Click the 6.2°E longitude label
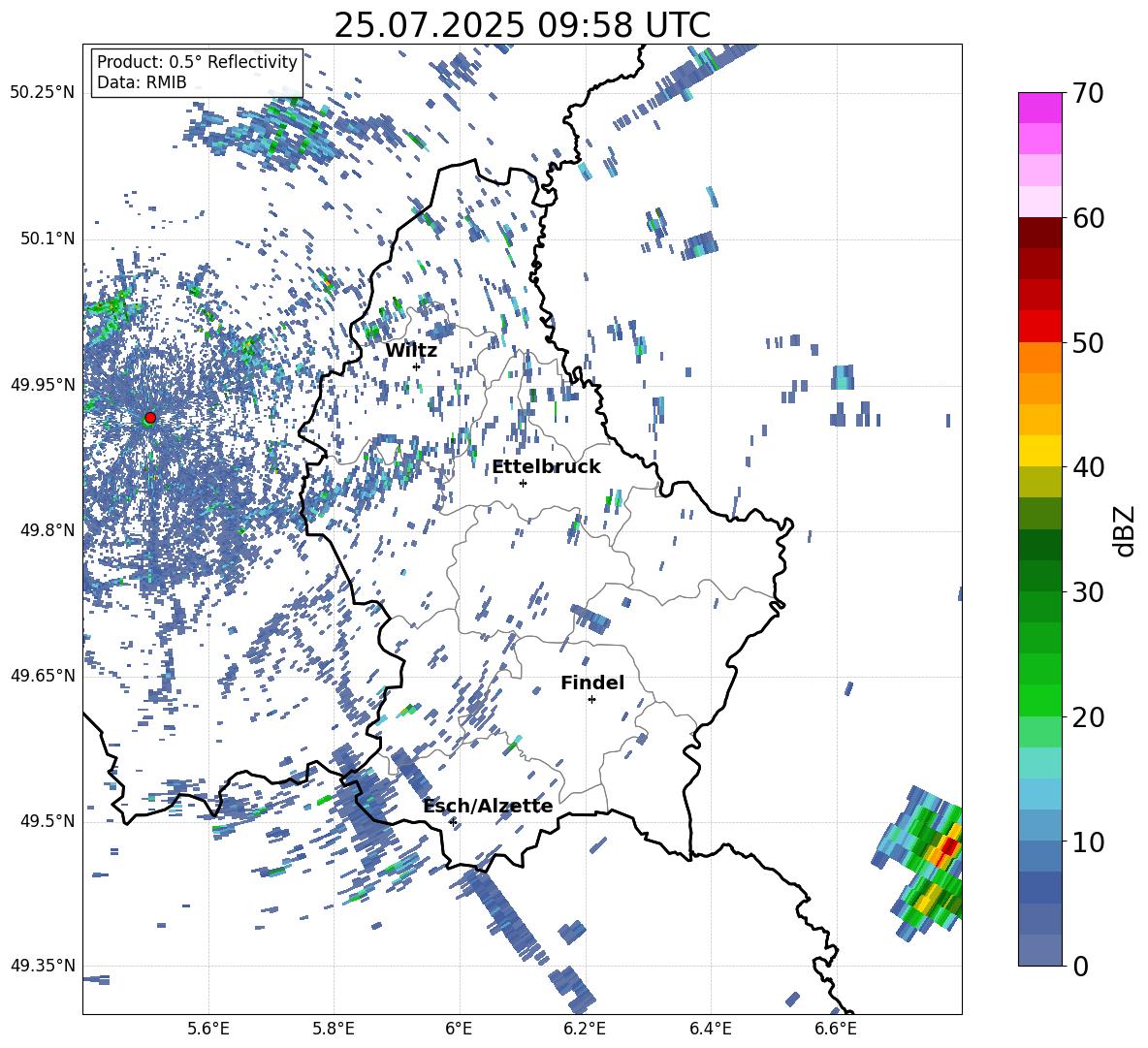Screen dimensions: 1148x1048 point(585,1029)
